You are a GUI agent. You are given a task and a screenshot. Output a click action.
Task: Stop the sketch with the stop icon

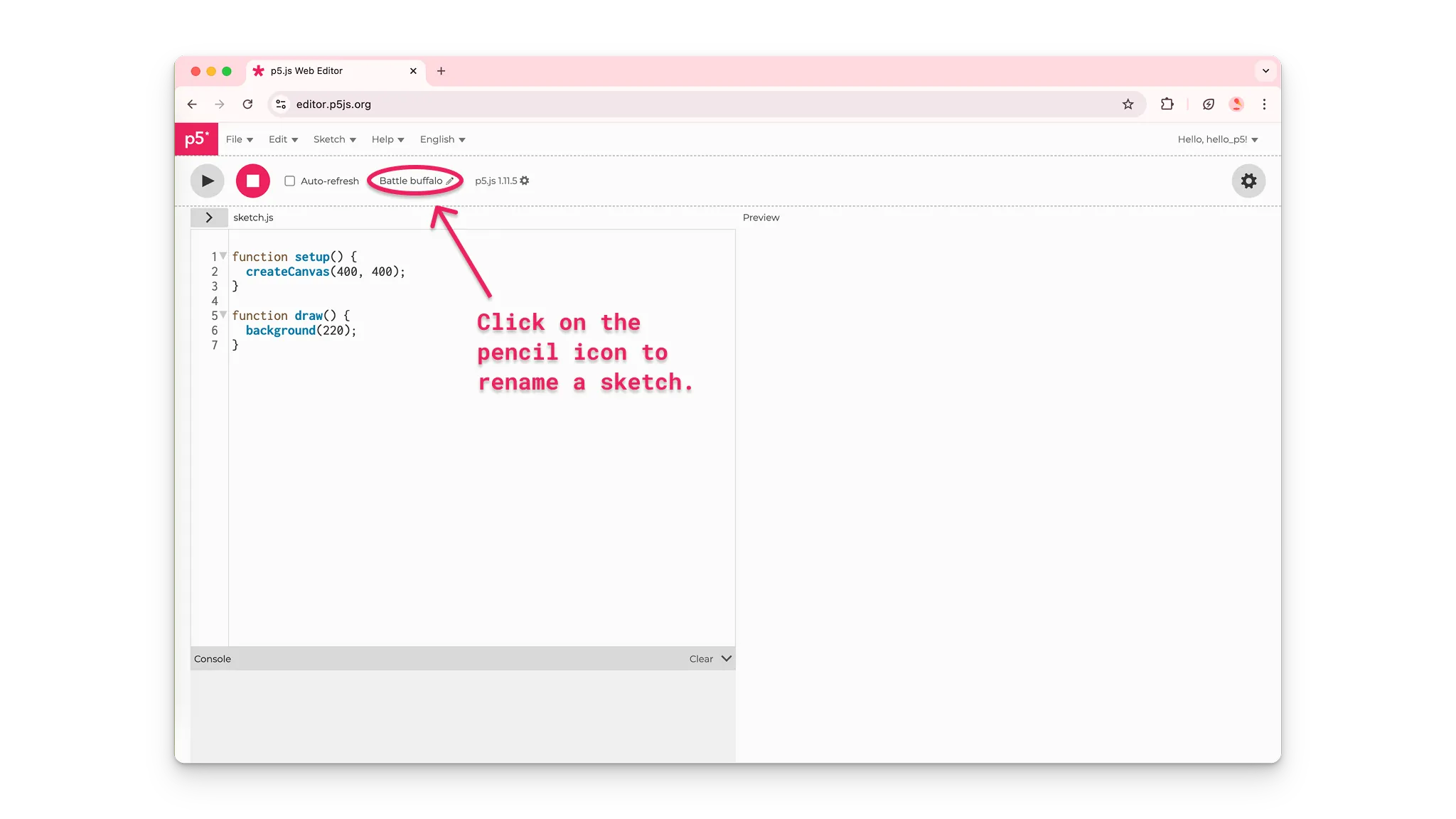pos(252,181)
